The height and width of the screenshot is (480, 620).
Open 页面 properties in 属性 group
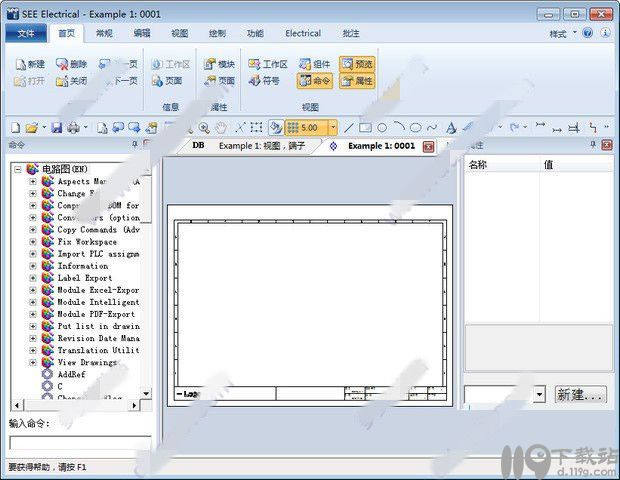219,81
